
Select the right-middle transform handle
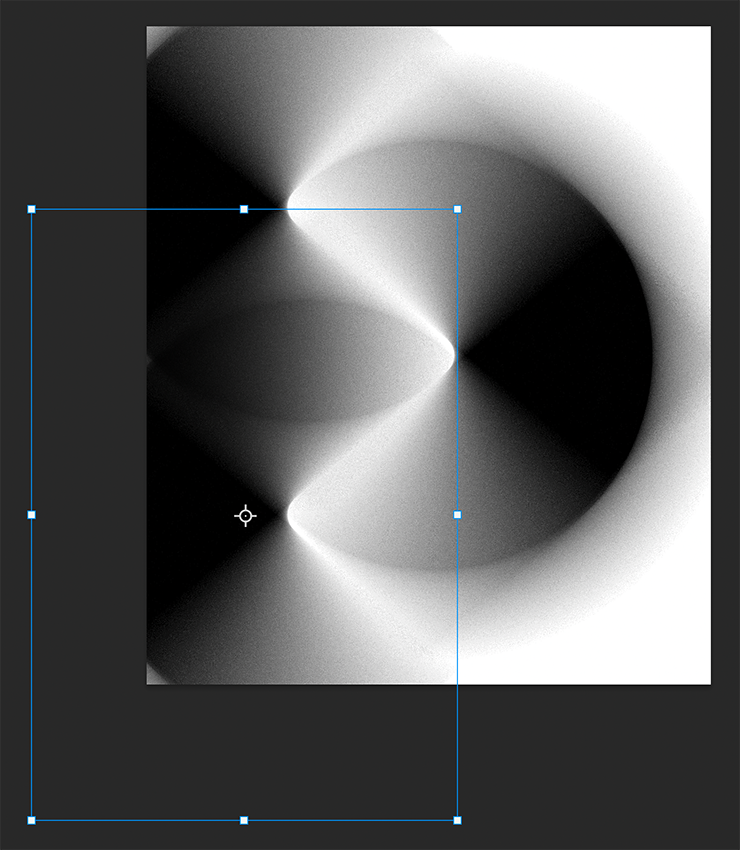[457, 515]
